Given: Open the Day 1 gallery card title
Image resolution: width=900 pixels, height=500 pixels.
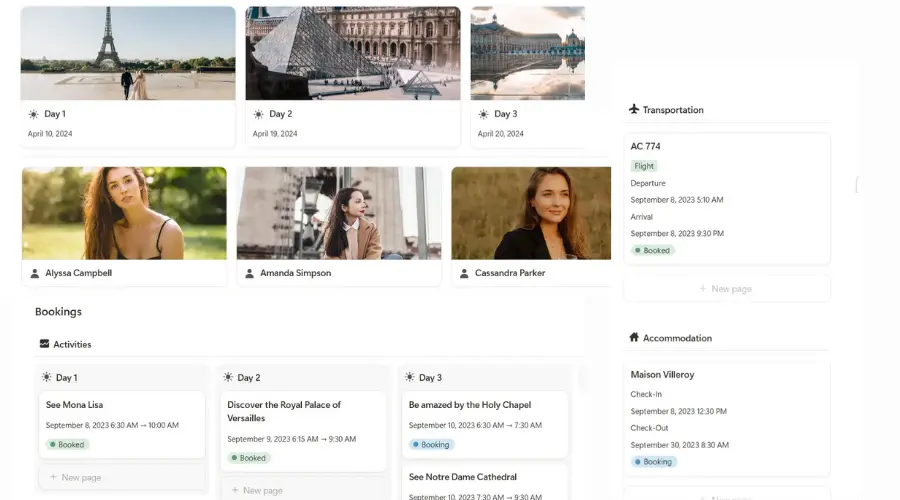Looking at the screenshot, I should [x=55, y=114].
